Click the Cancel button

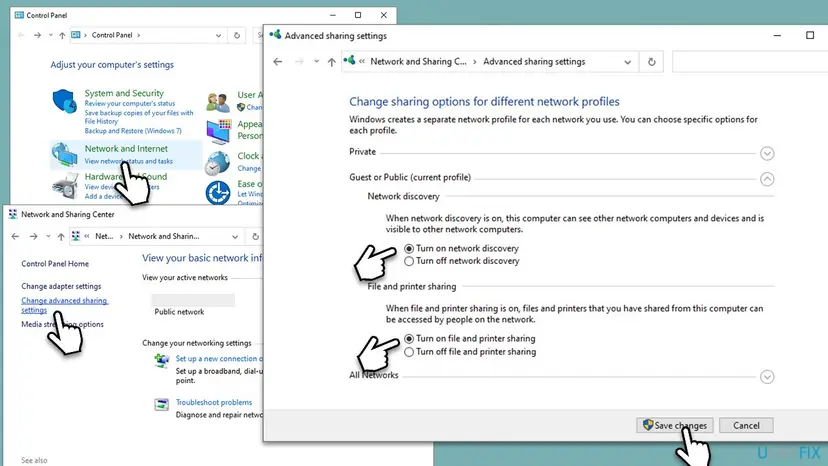746,425
